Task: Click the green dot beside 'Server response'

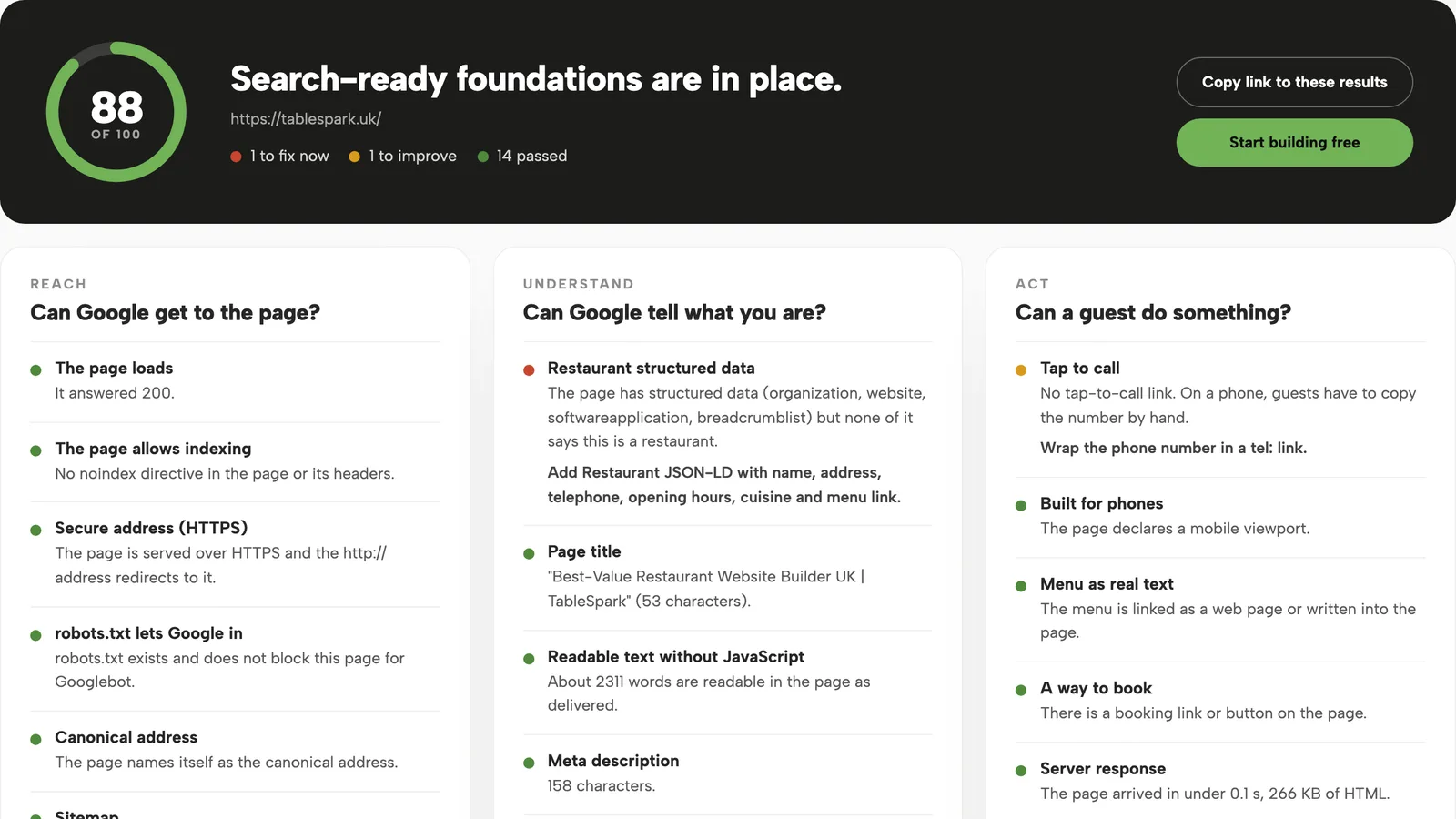Action: pyautogui.click(x=1021, y=771)
